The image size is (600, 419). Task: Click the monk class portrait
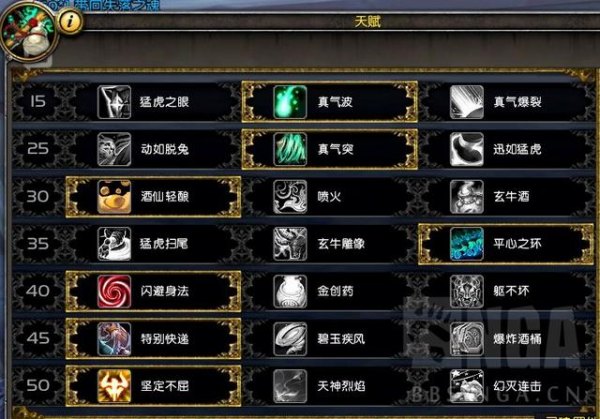[29, 32]
